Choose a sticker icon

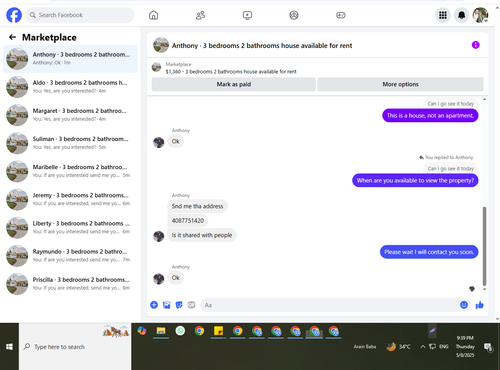pyautogui.click(x=179, y=305)
